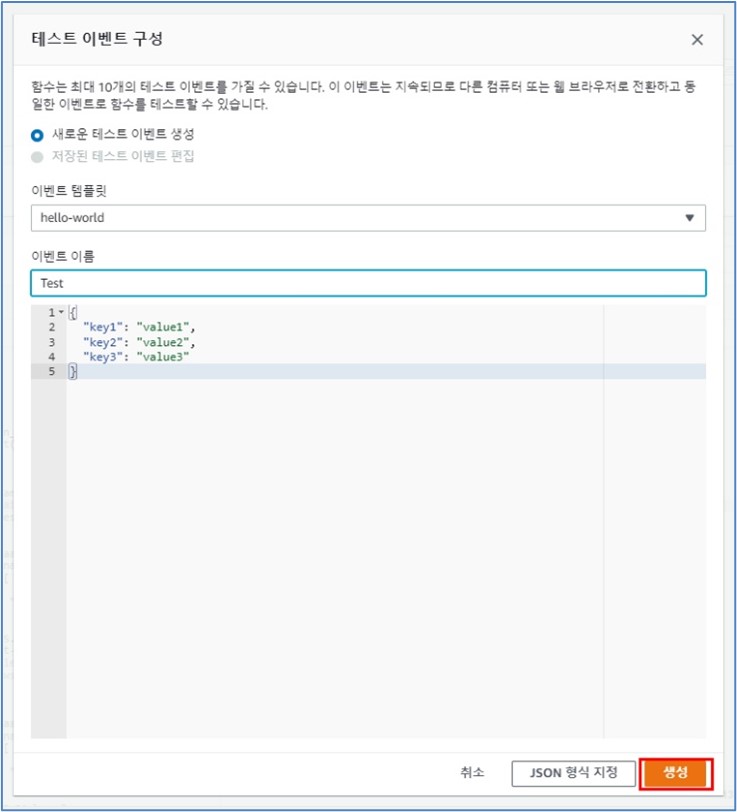The image size is (737, 812).
Task: Click line number 5 in the gutter
Action: 52,371
